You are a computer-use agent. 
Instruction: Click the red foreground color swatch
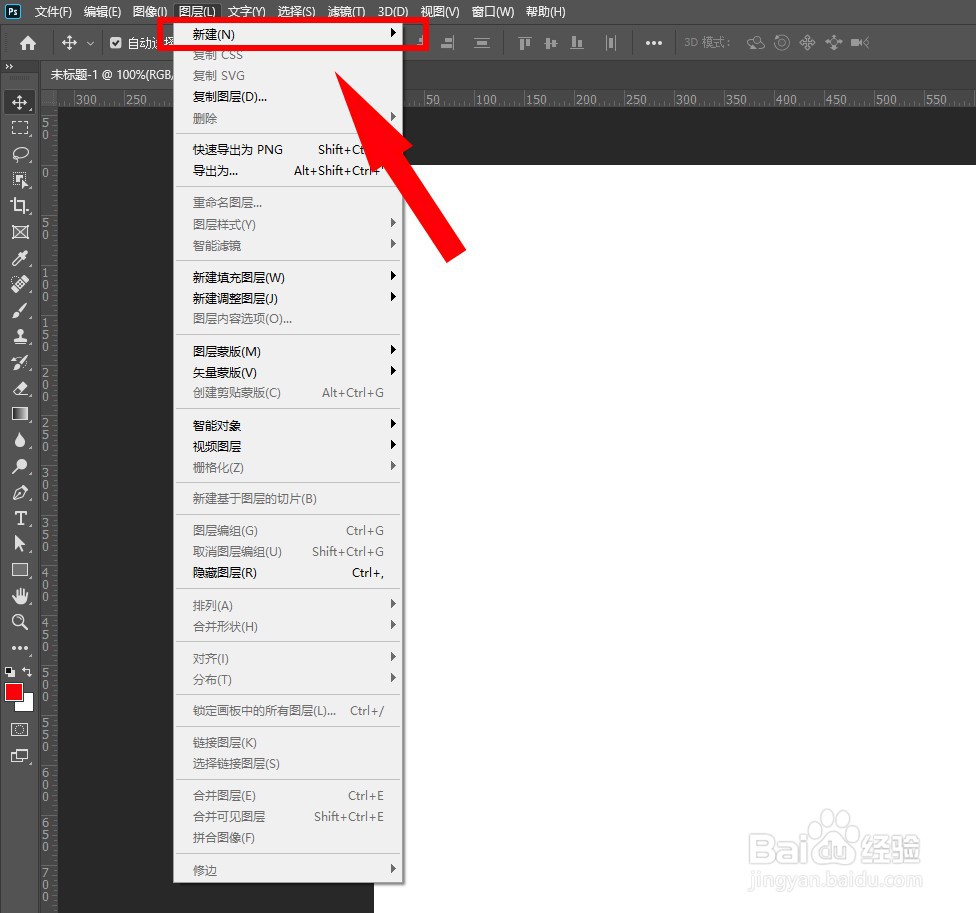tap(14, 692)
